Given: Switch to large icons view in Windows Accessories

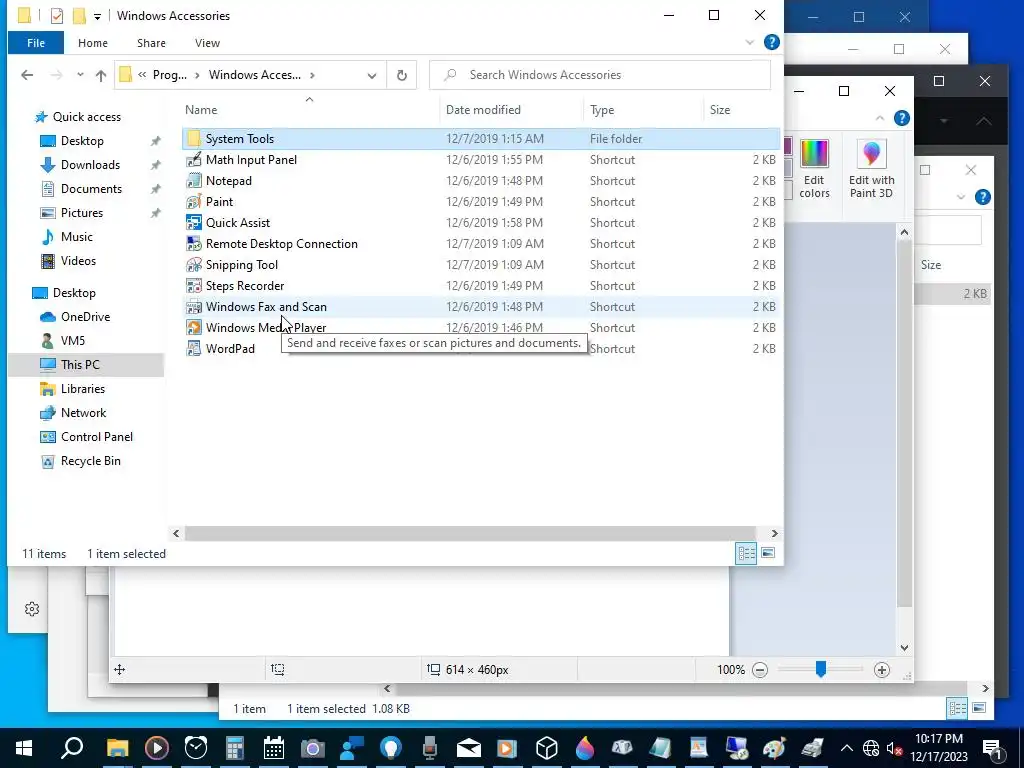Looking at the screenshot, I should 768,553.
